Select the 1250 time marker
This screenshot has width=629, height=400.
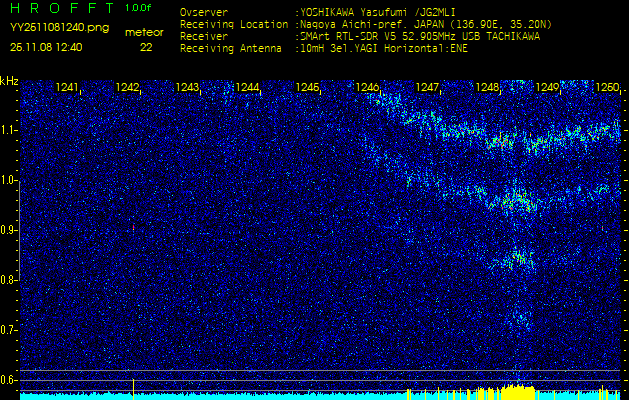(606, 88)
